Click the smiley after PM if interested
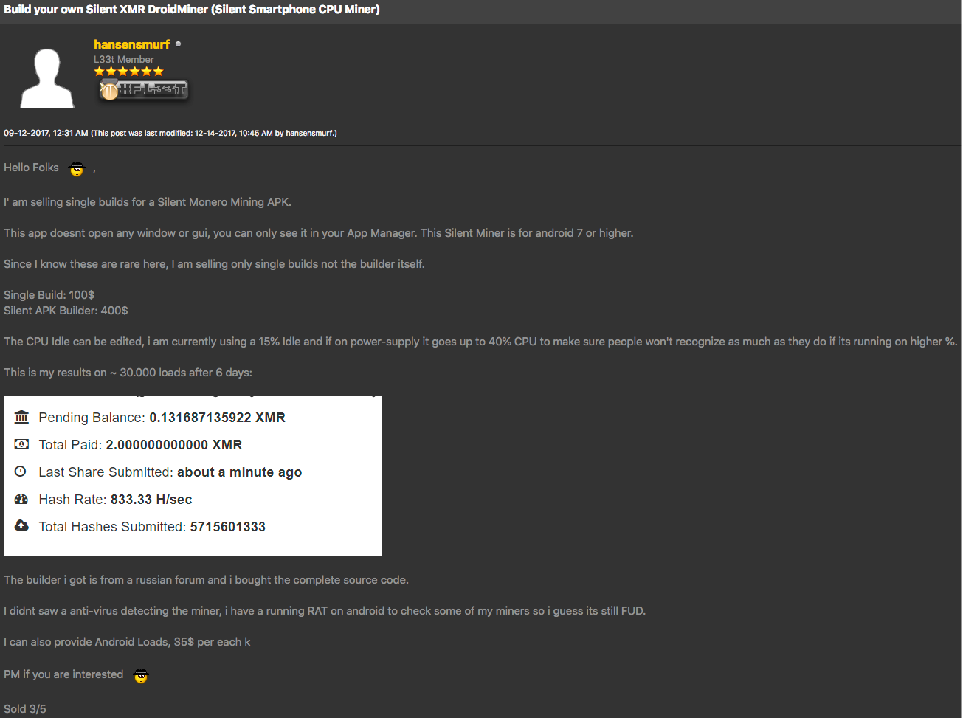Viewport: 962px width, 718px height. tap(141, 675)
